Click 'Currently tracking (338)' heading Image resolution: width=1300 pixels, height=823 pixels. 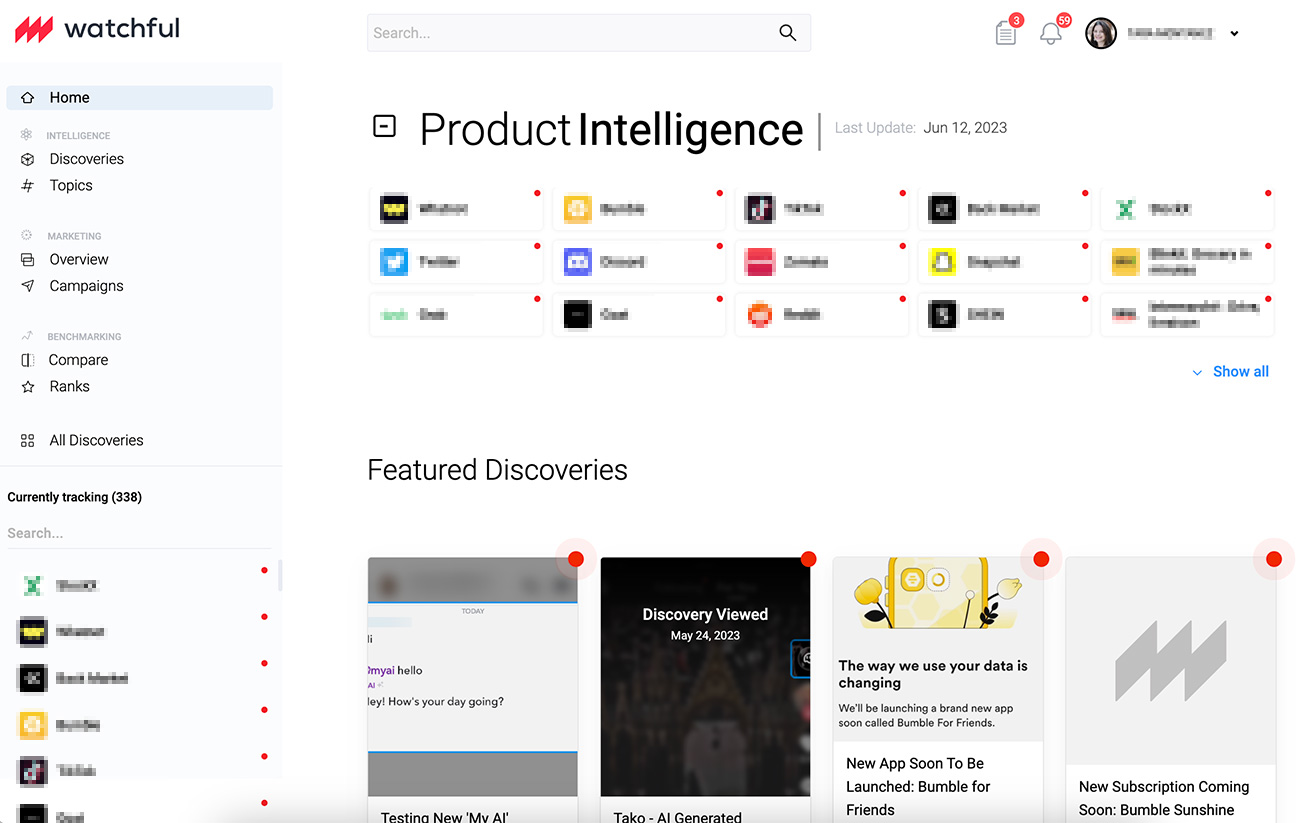pyautogui.click(x=74, y=497)
